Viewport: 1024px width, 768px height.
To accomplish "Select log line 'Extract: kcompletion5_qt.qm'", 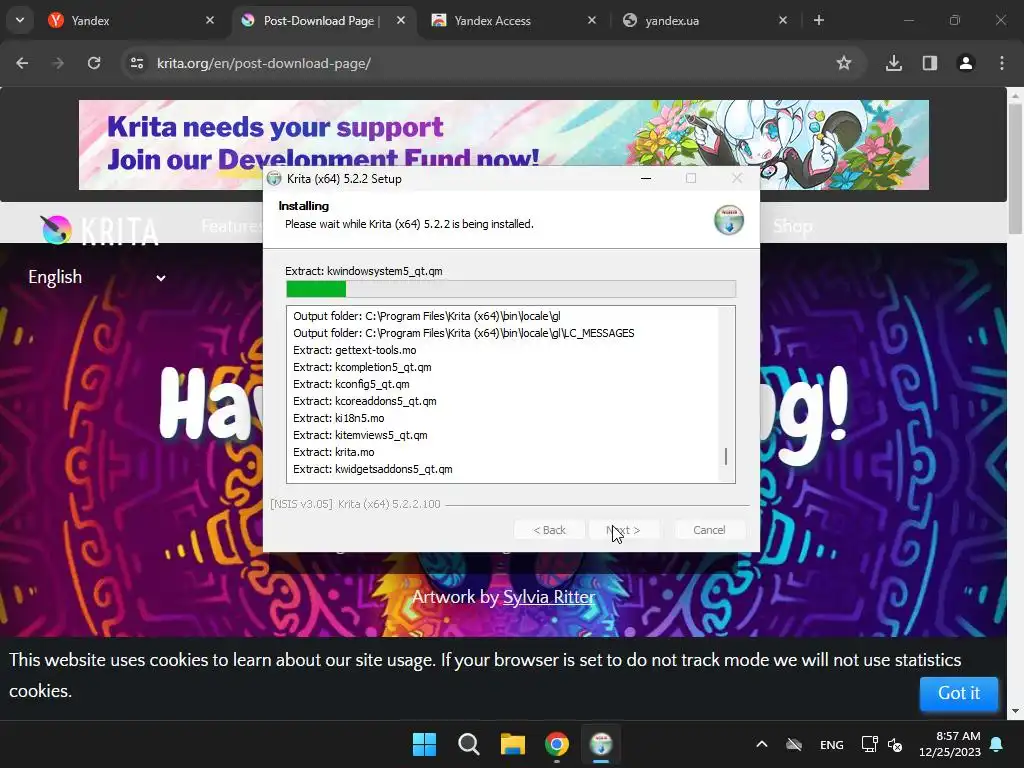I will coord(362,367).
